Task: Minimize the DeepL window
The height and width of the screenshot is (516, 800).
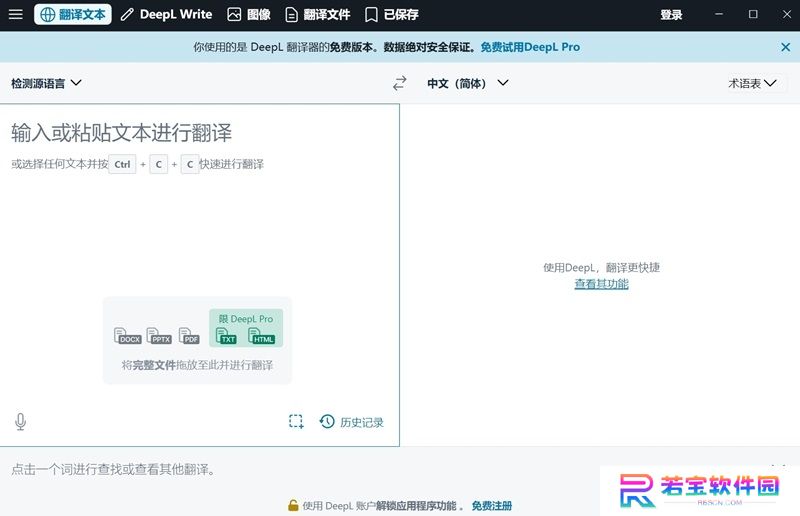Action: coord(719,14)
